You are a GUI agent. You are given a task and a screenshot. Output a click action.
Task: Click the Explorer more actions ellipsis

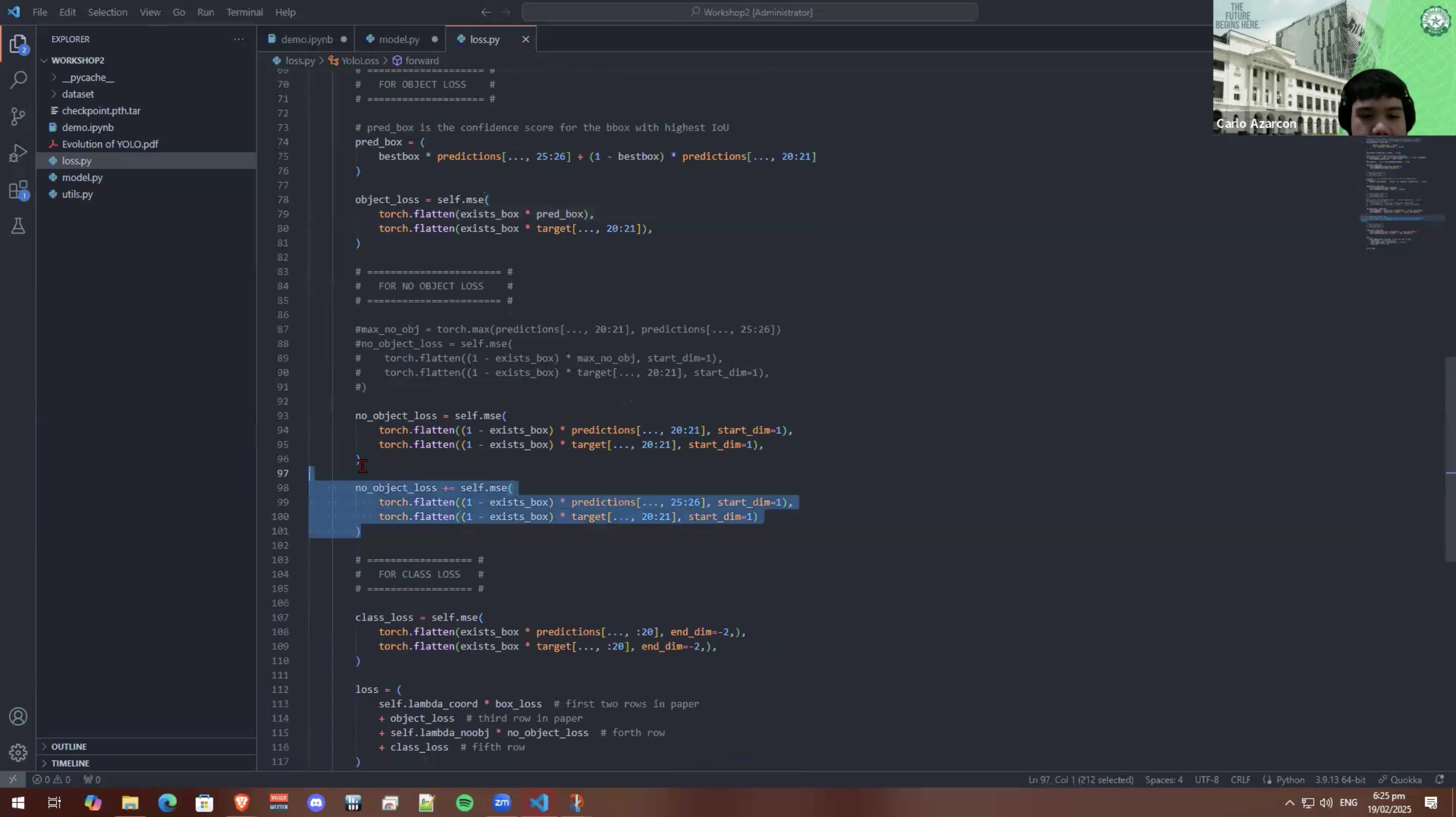point(239,39)
